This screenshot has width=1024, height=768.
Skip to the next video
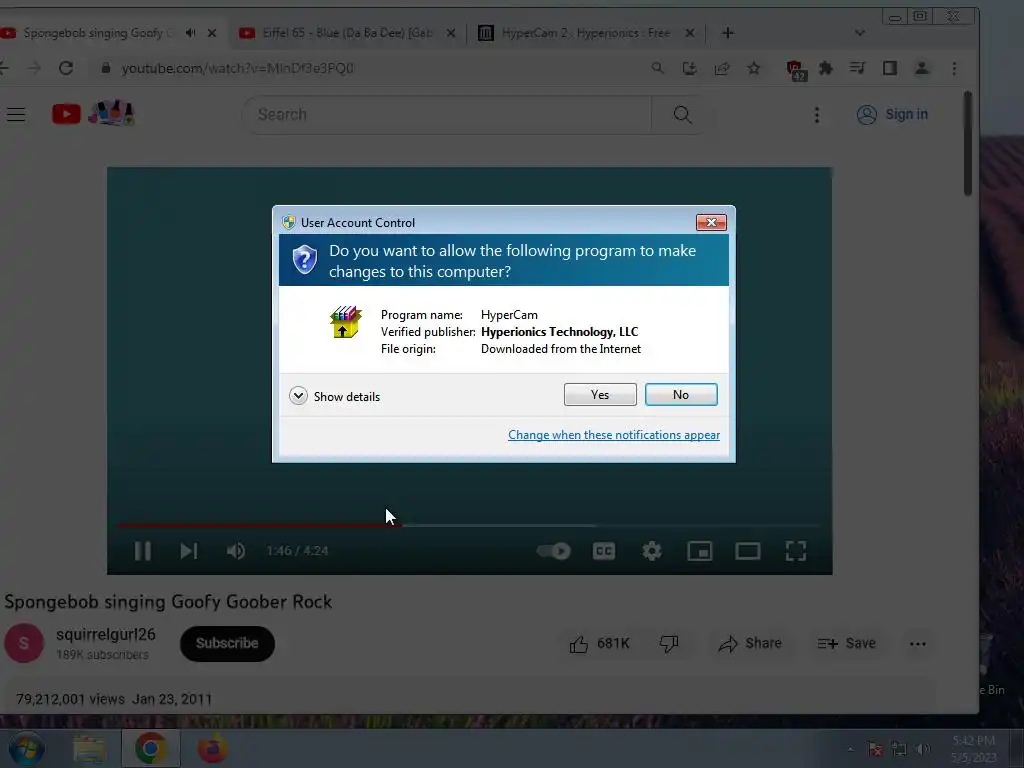[x=189, y=551]
